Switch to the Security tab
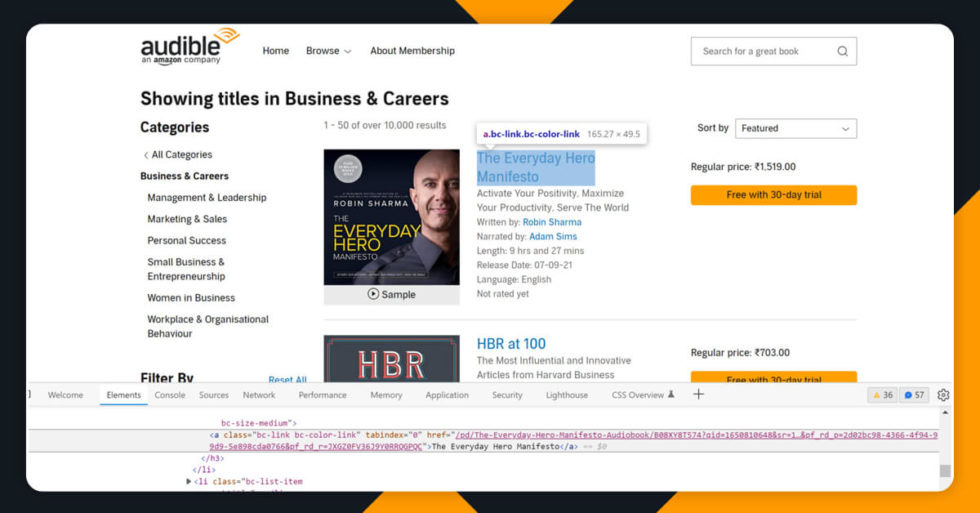 tap(507, 395)
